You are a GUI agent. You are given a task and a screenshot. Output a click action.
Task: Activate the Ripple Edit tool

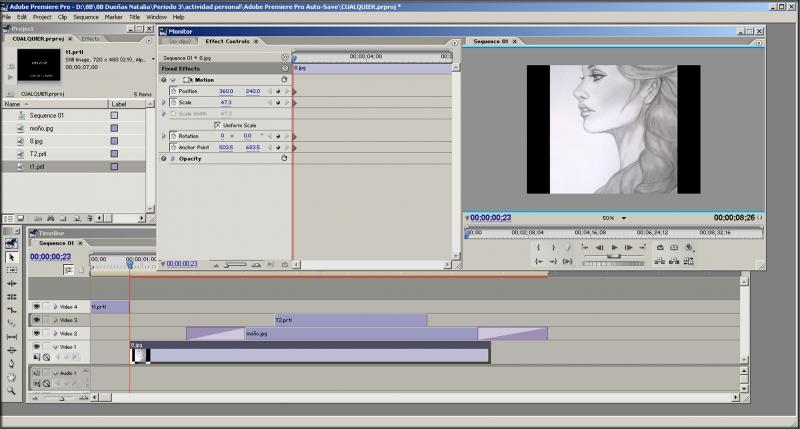pyautogui.click(x=11, y=284)
